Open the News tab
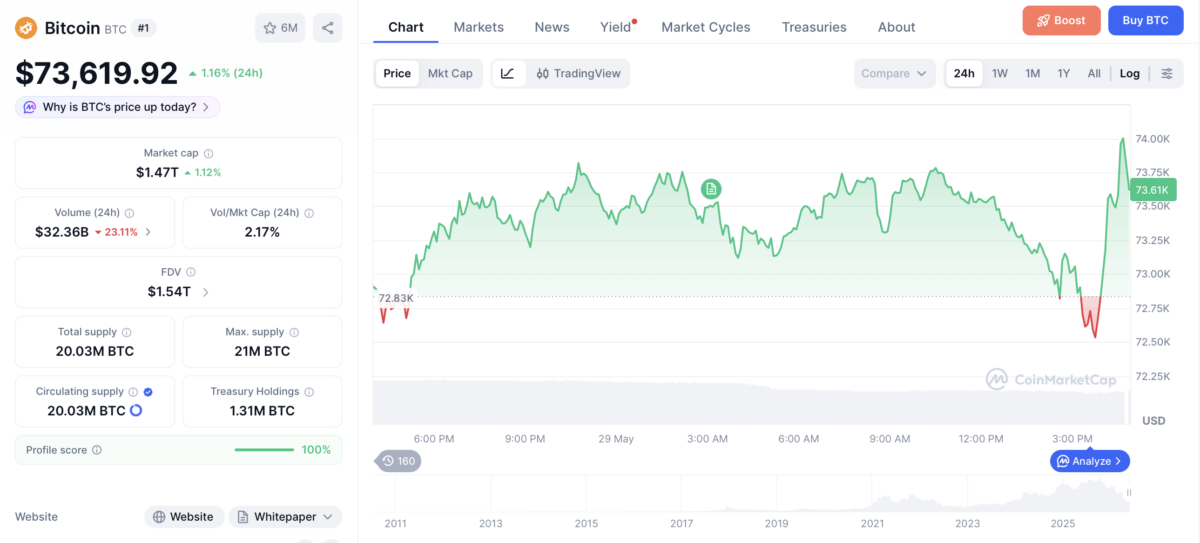 click(552, 27)
